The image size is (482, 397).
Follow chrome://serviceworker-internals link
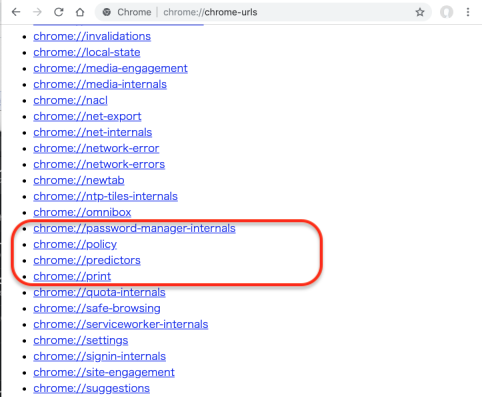coord(121,324)
